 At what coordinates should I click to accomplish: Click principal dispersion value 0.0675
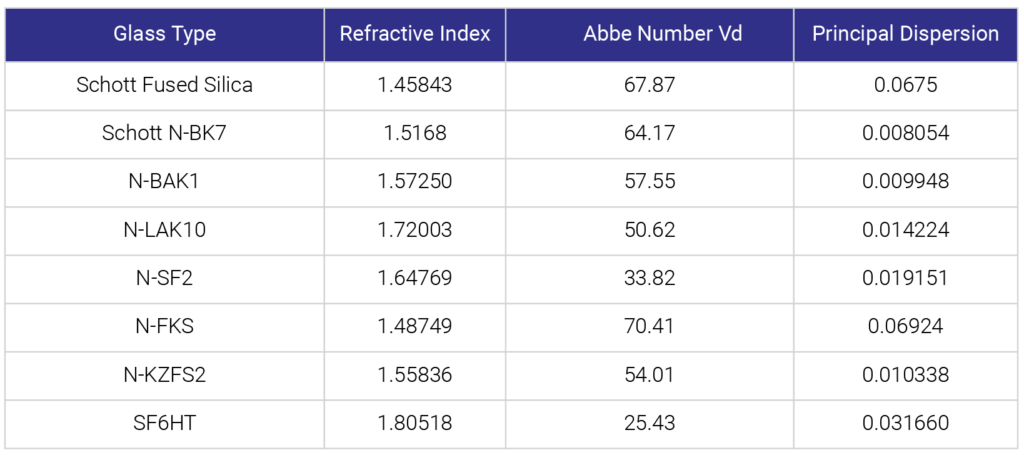[x=905, y=85]
